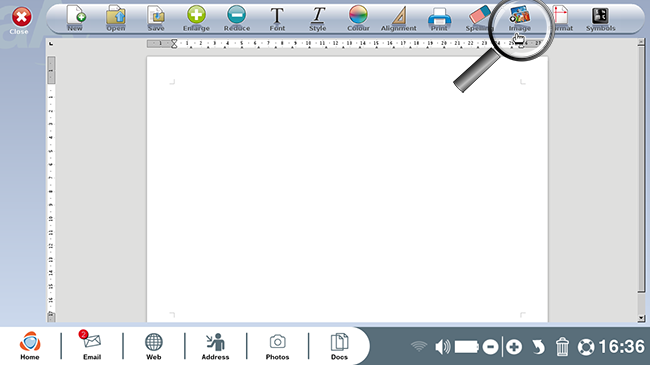Insert an Image into document
Viewport: 650px width, 365px height.
tap(520, 19)
